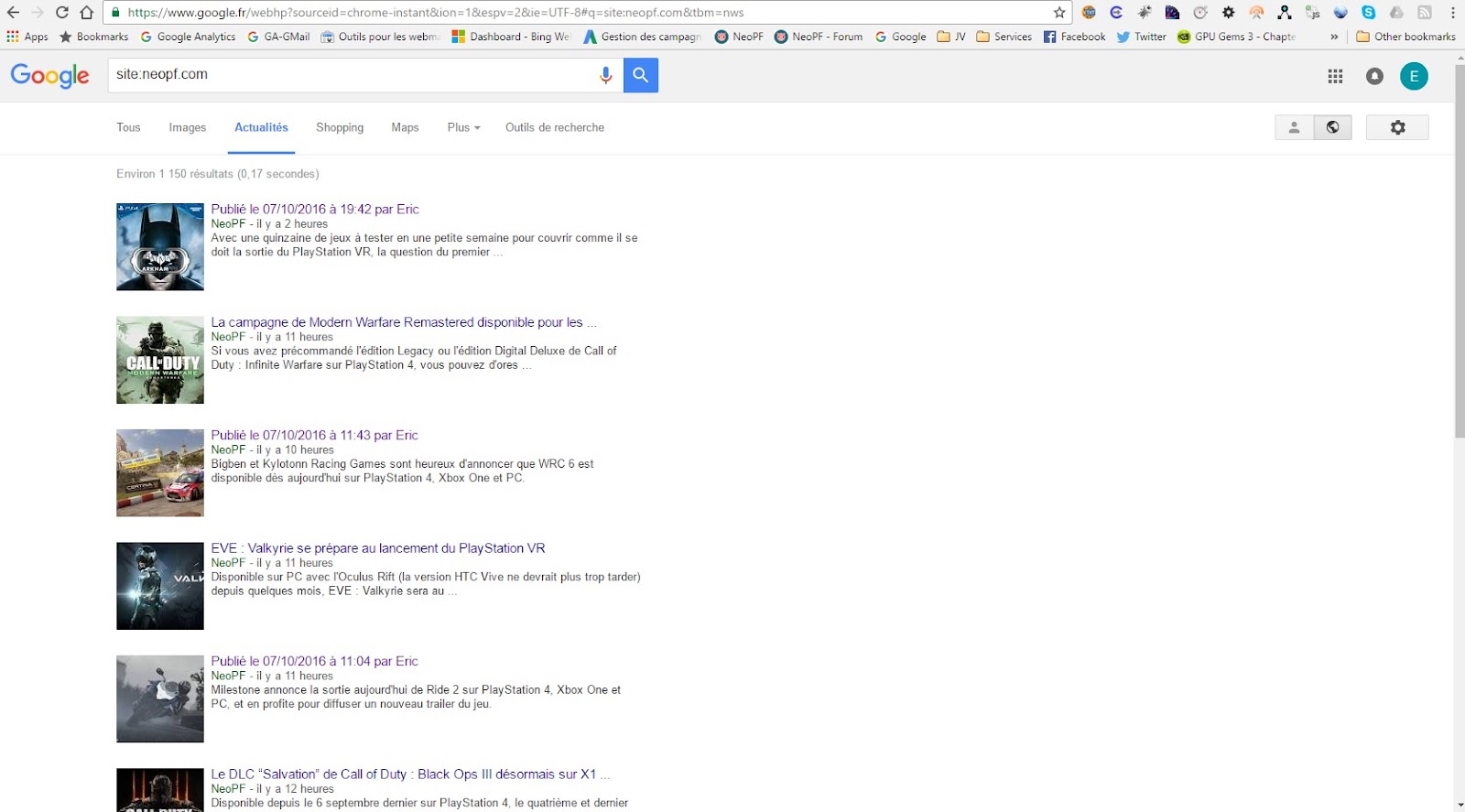Image resolution: width=1465 pixels, height=812 pixels.
Task: Select the Actualités tab
Action: pyautogui.click(x=261, y=127)
